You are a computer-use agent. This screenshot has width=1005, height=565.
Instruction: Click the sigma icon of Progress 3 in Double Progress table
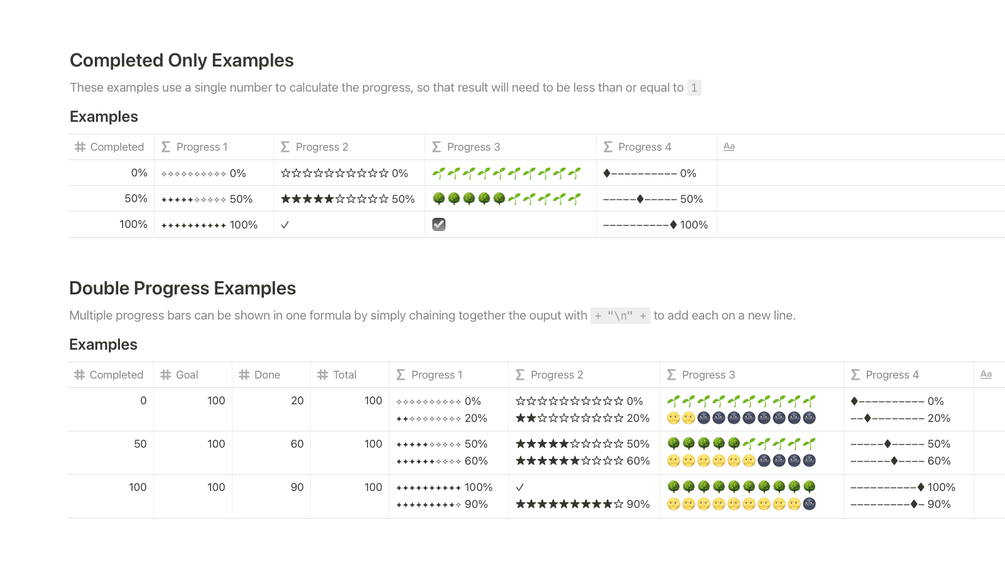(x=671, y=375)
